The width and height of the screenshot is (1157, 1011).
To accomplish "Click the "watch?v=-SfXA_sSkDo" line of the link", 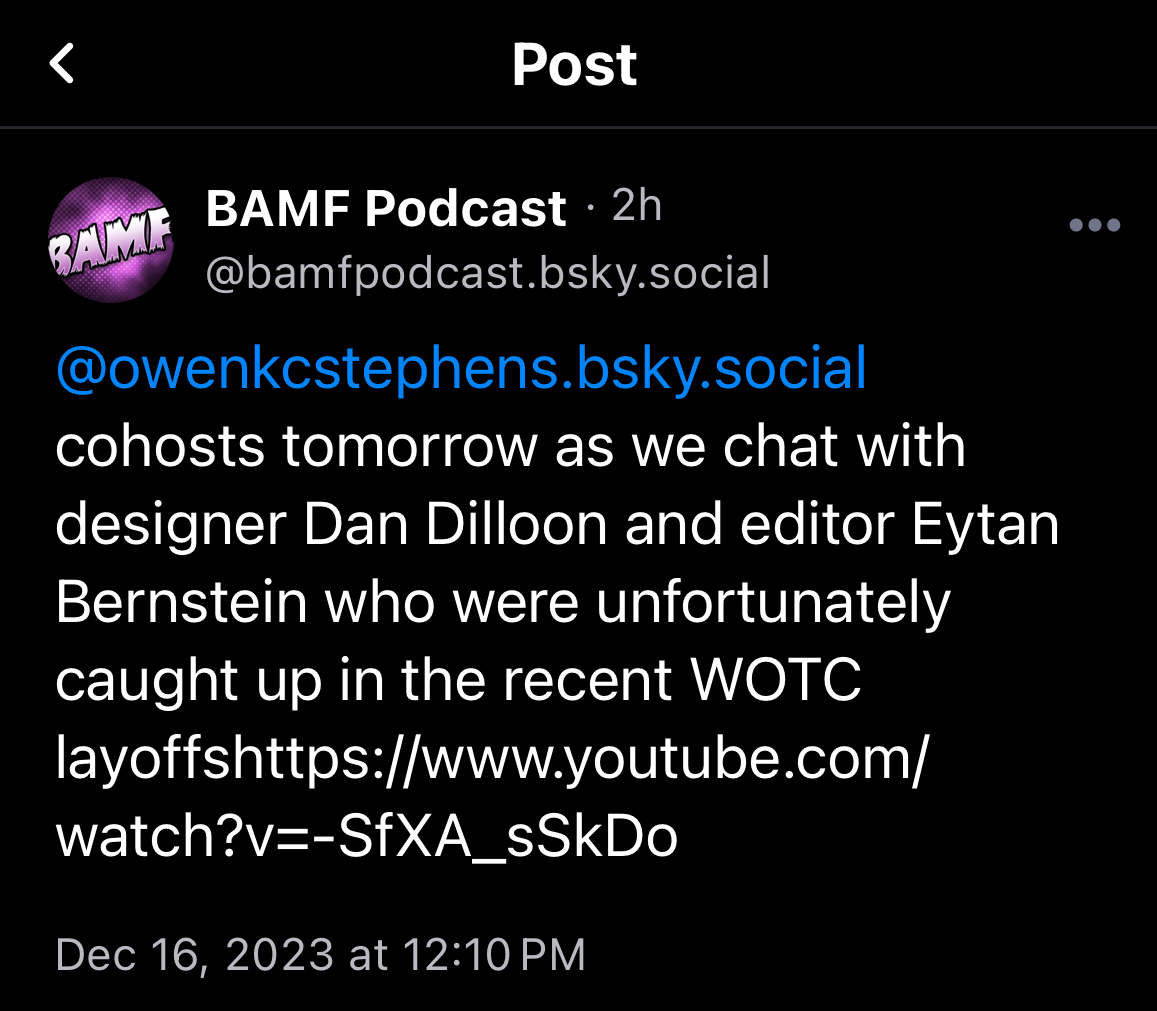I will tap(367, 837).
